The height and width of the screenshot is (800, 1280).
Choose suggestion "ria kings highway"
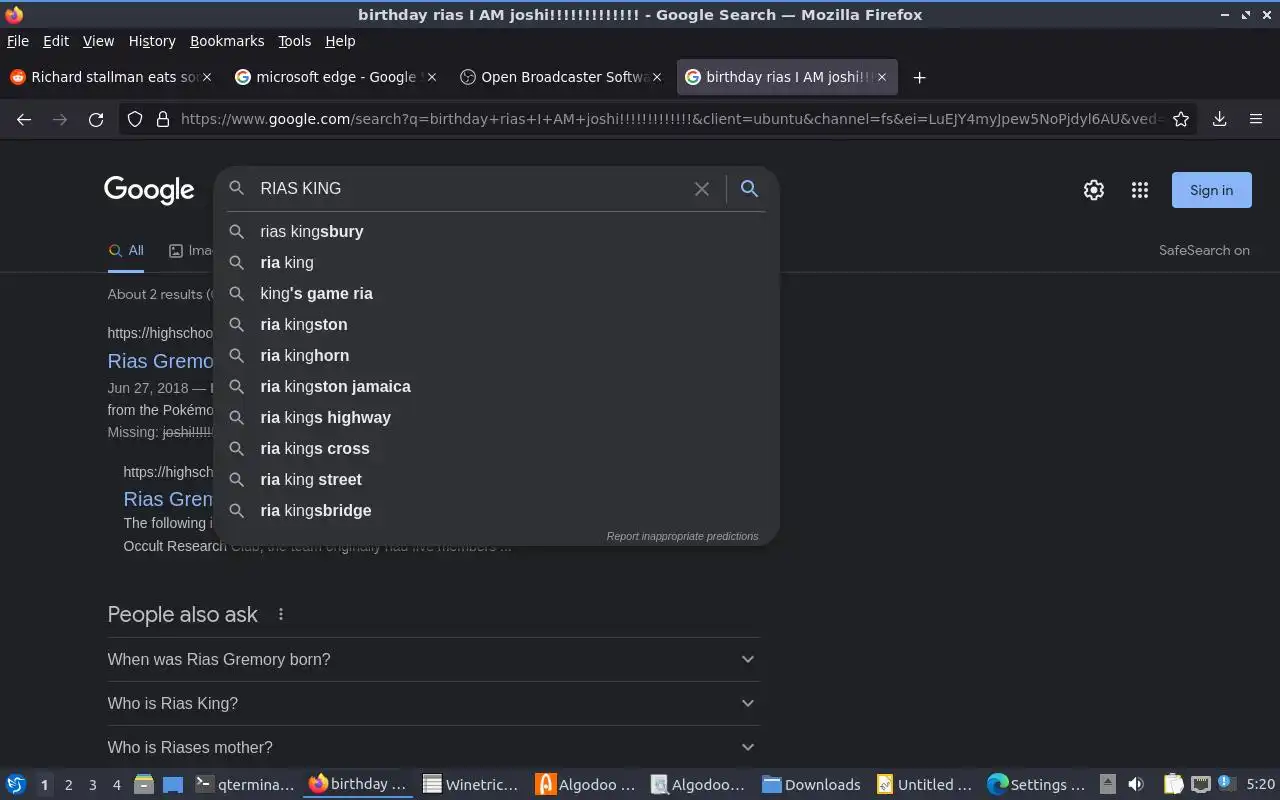click(496, 417)
